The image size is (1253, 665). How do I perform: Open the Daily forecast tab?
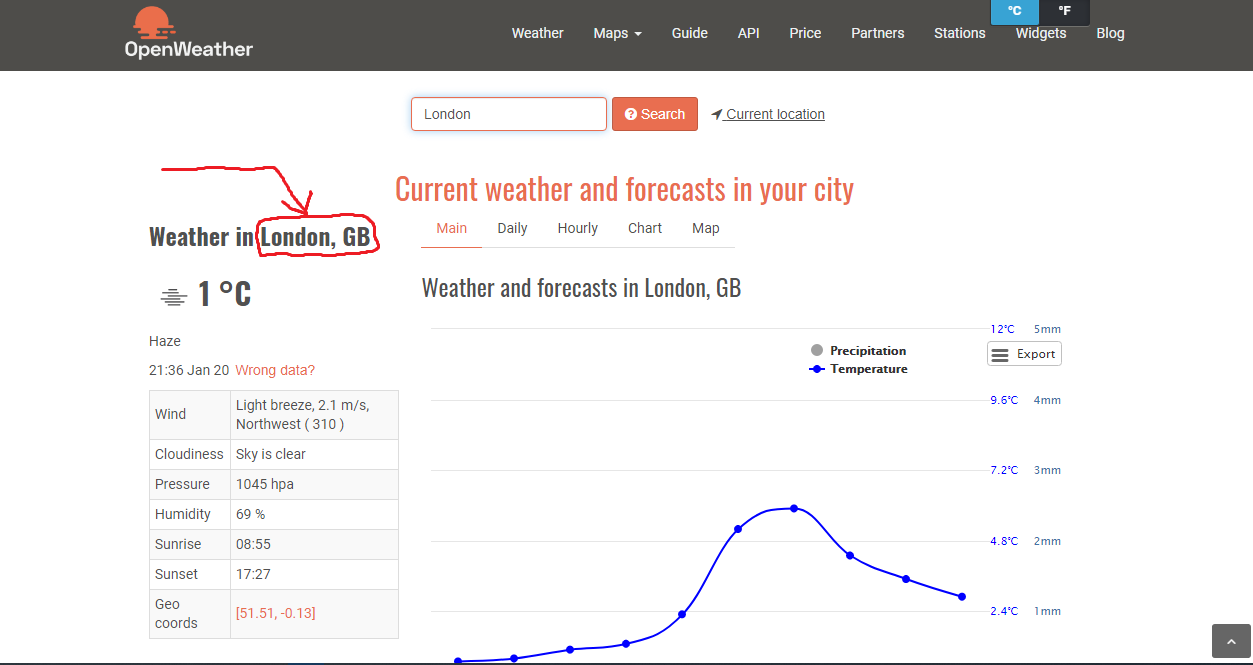[512, 228]
